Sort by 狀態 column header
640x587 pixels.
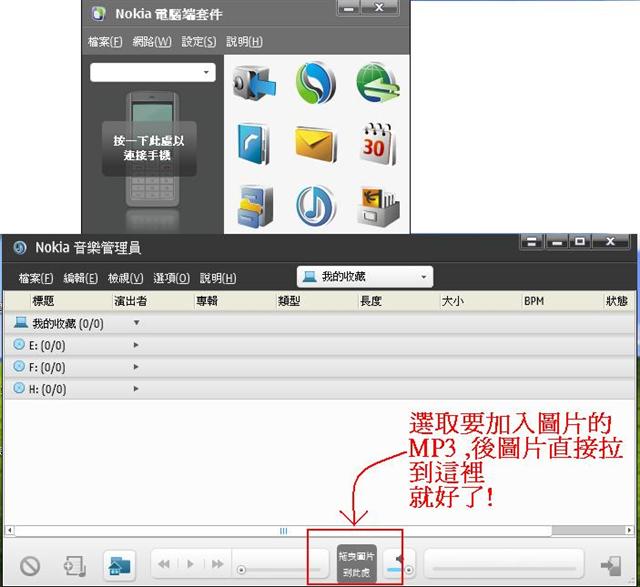point(619,301)
